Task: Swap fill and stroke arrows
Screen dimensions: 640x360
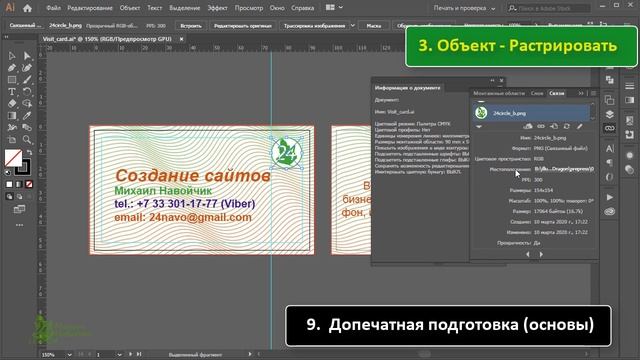Action: pyautogui.click(x=29, y=152)
